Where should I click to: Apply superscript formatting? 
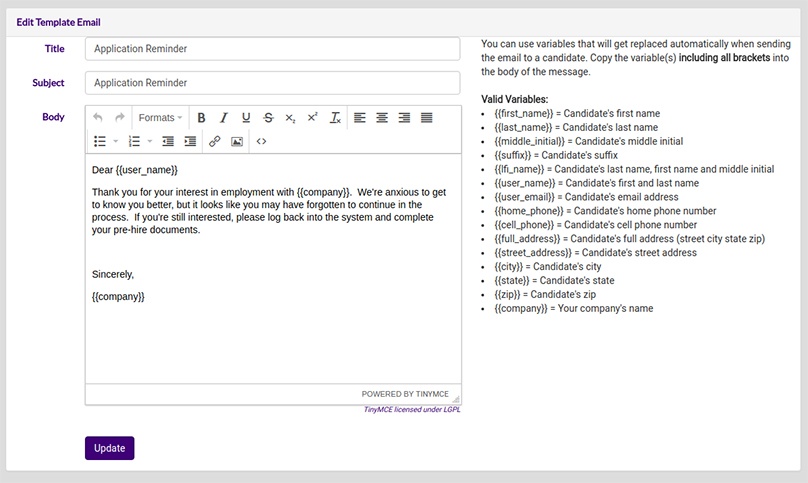[312, 118]
